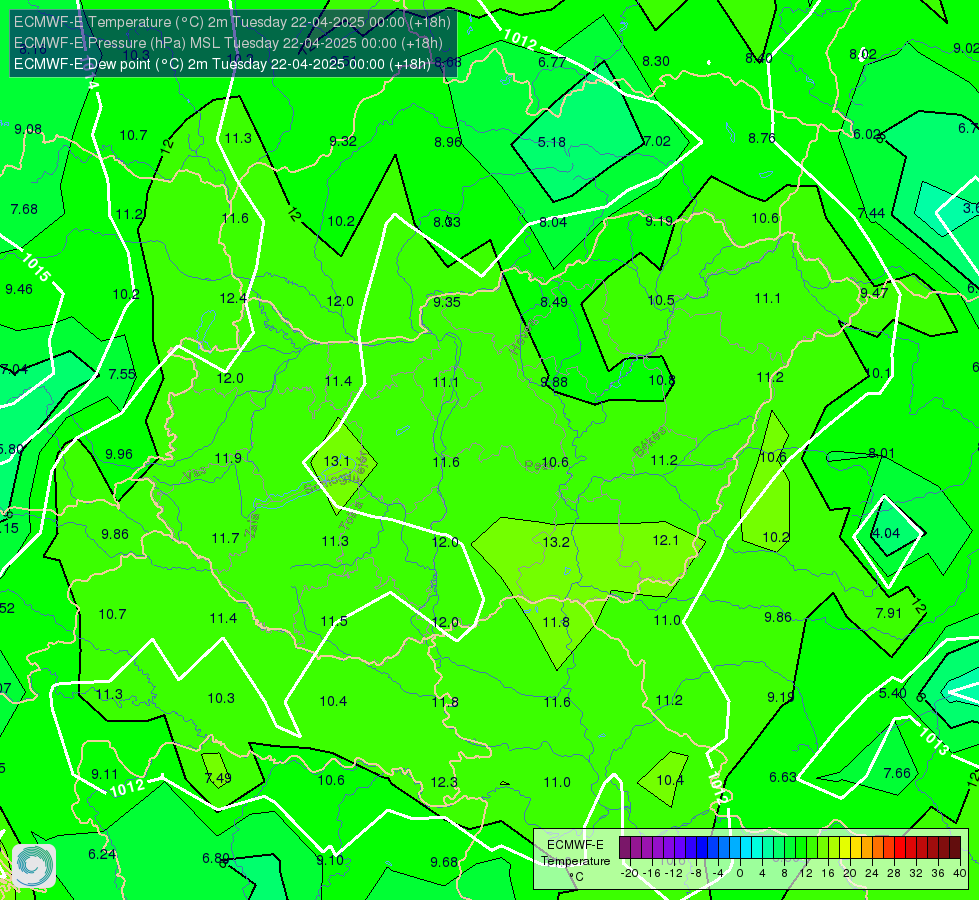979x900 pixels.
Task: Click the 9.35 temperature value
Action: pyautogui.click(x=447, y=302)
